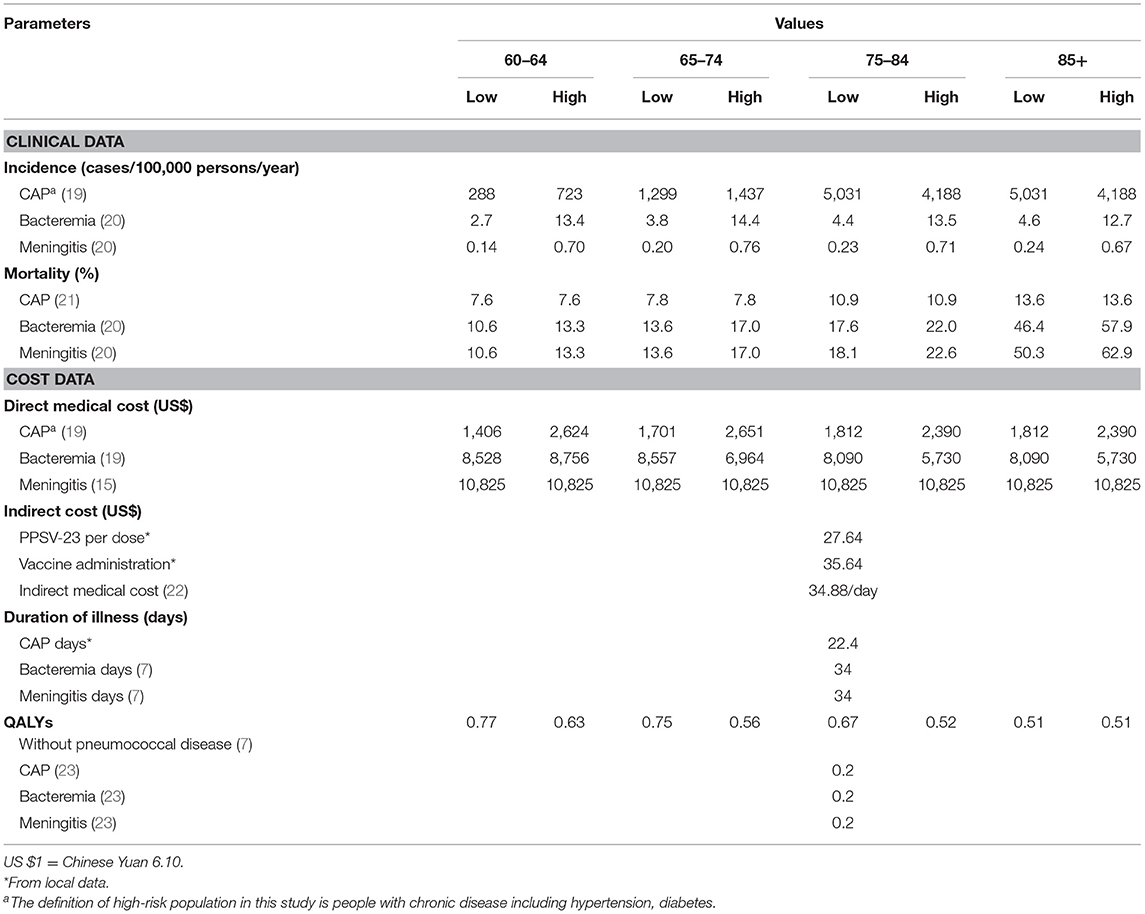Image resolution: width=1145 pixels, height=914 pixels.
Task: Click indirect medical cost value 34.88/day
Action: click(843, 591)
